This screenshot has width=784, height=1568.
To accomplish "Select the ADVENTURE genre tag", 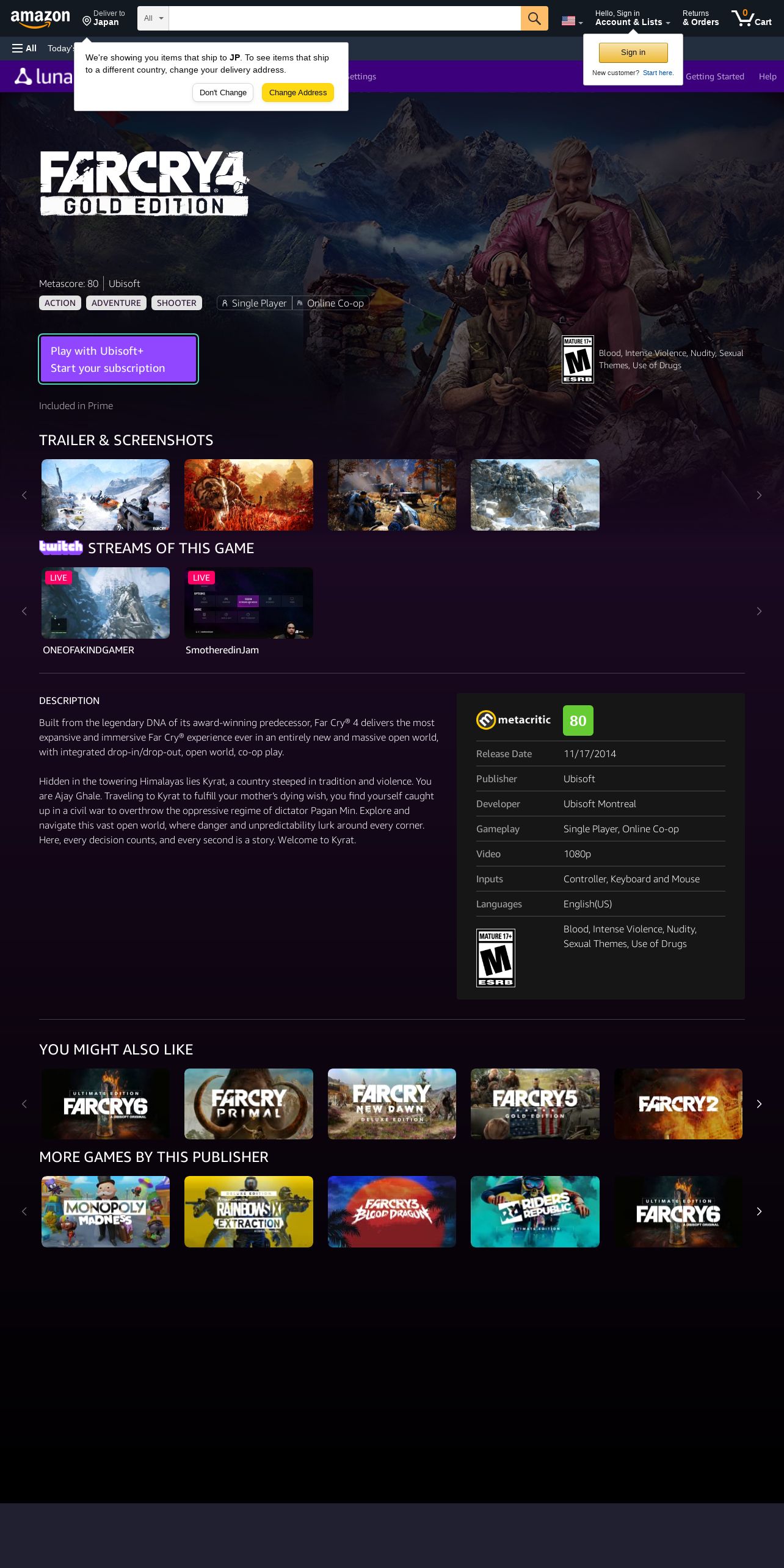I will [116, 303].
